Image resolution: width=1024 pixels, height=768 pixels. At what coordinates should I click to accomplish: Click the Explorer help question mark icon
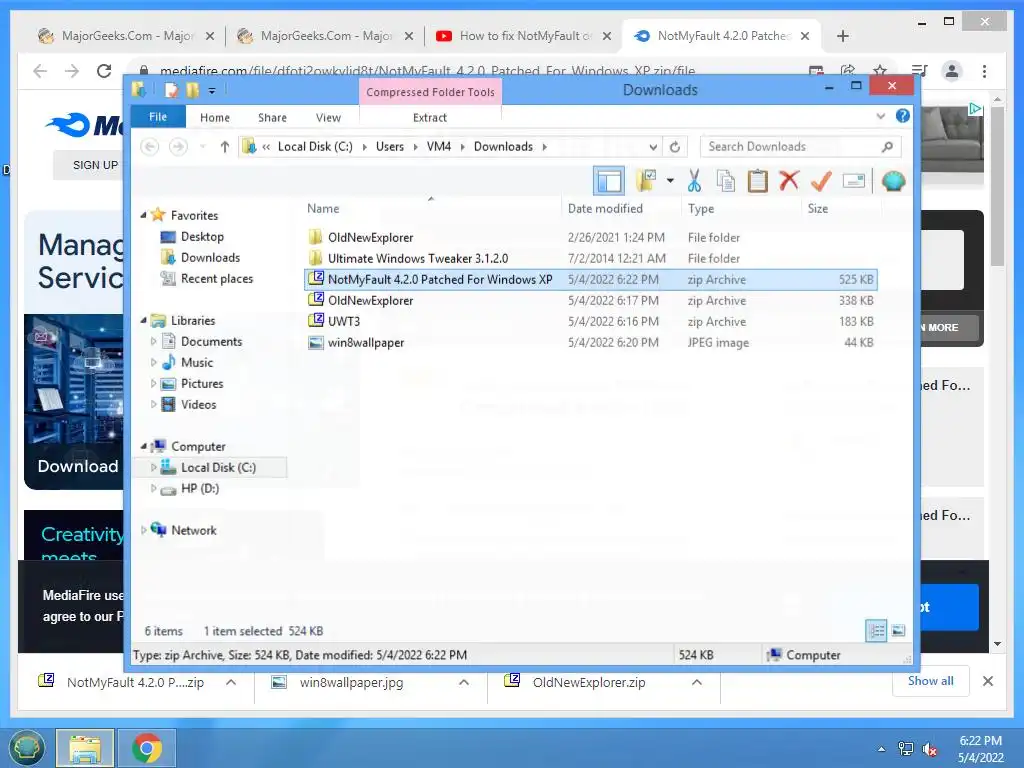pos(903,116)
